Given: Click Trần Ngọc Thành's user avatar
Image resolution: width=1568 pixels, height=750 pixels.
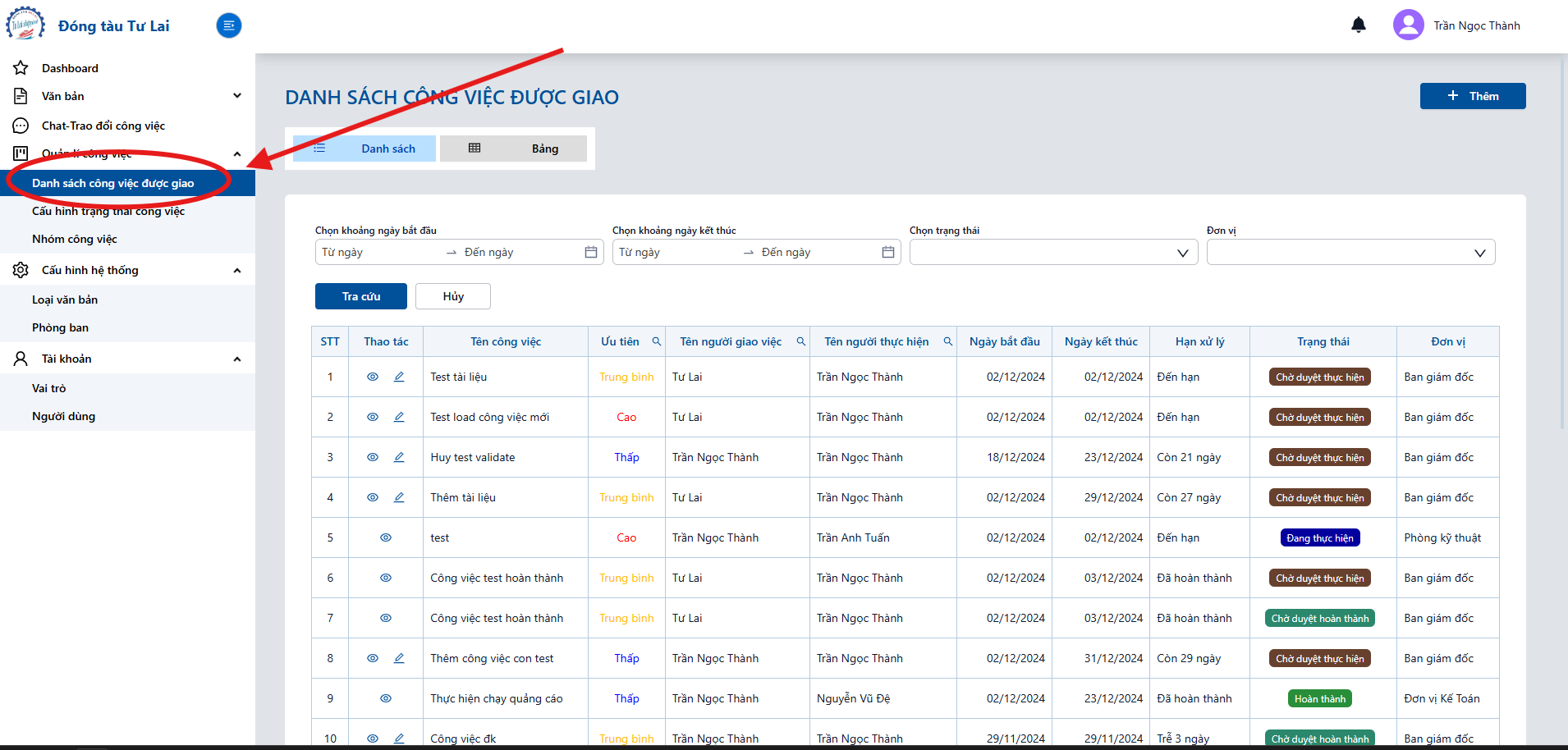Looking at the screenshot, I should click(1409, 25).
